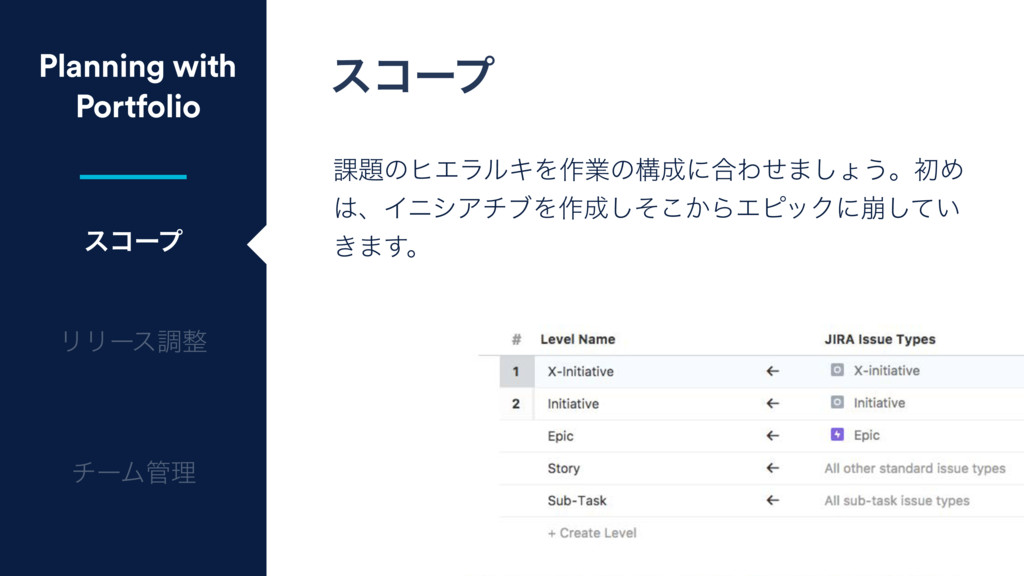
Task: Select the Initiative level name cell
Action: 573,404
